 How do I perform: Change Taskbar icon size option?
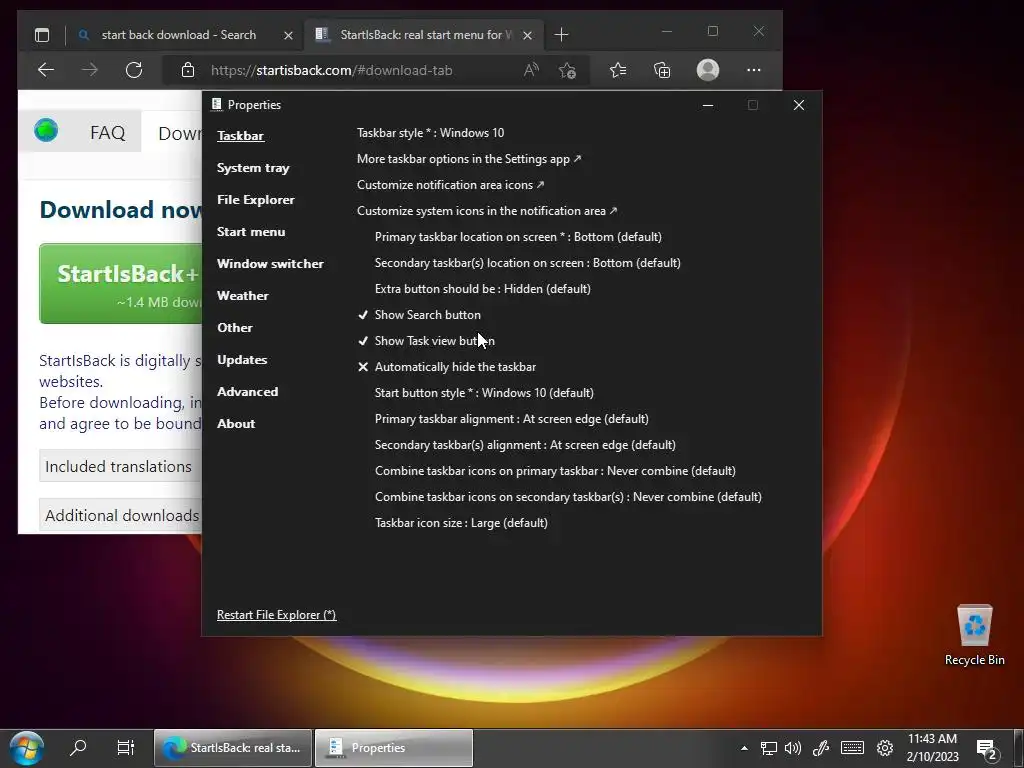pos(461,523)
